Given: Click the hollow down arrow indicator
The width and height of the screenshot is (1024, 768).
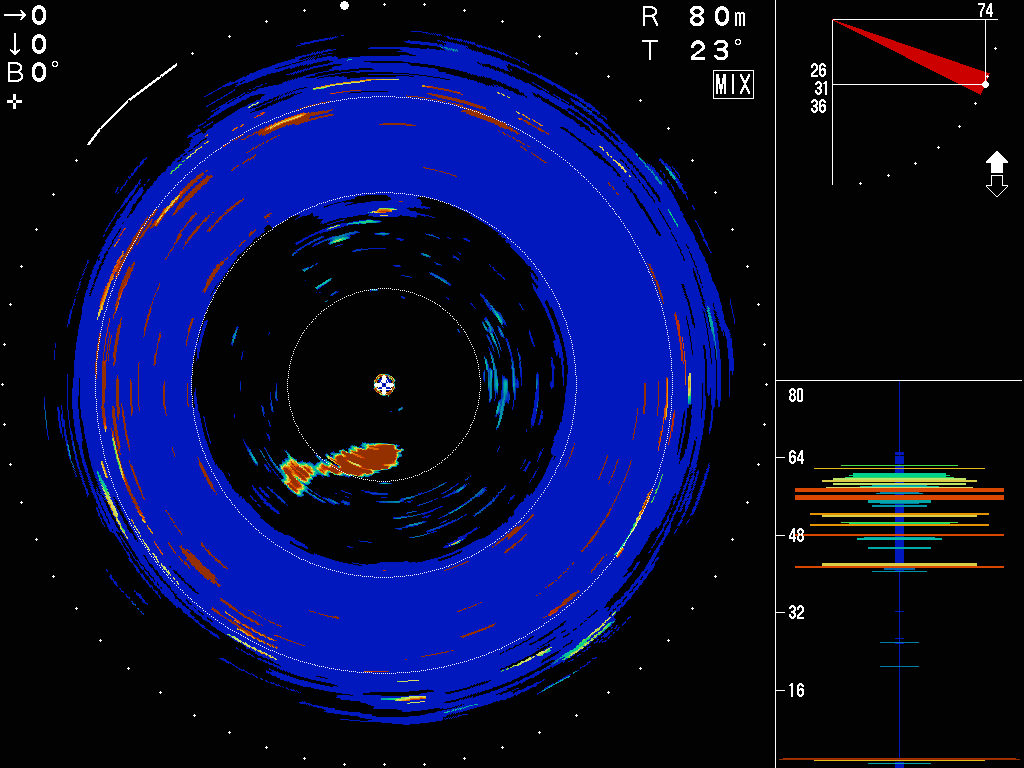Looking at the screenshot, I should pos(997,186).
